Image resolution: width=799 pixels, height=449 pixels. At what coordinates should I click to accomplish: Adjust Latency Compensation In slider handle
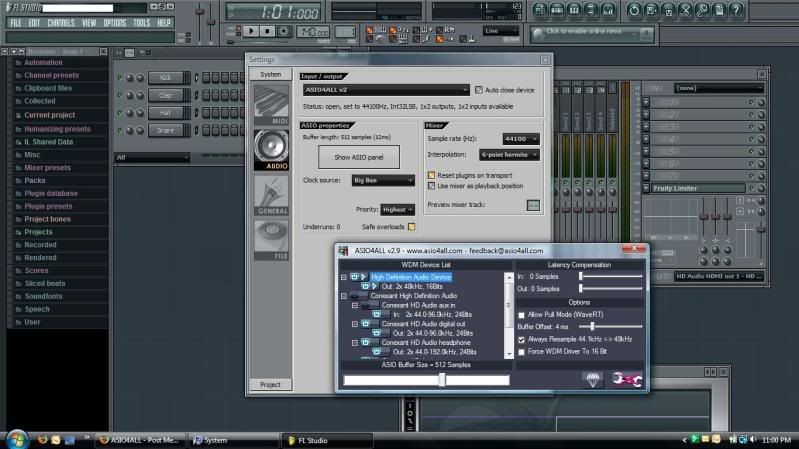point(580,276)
